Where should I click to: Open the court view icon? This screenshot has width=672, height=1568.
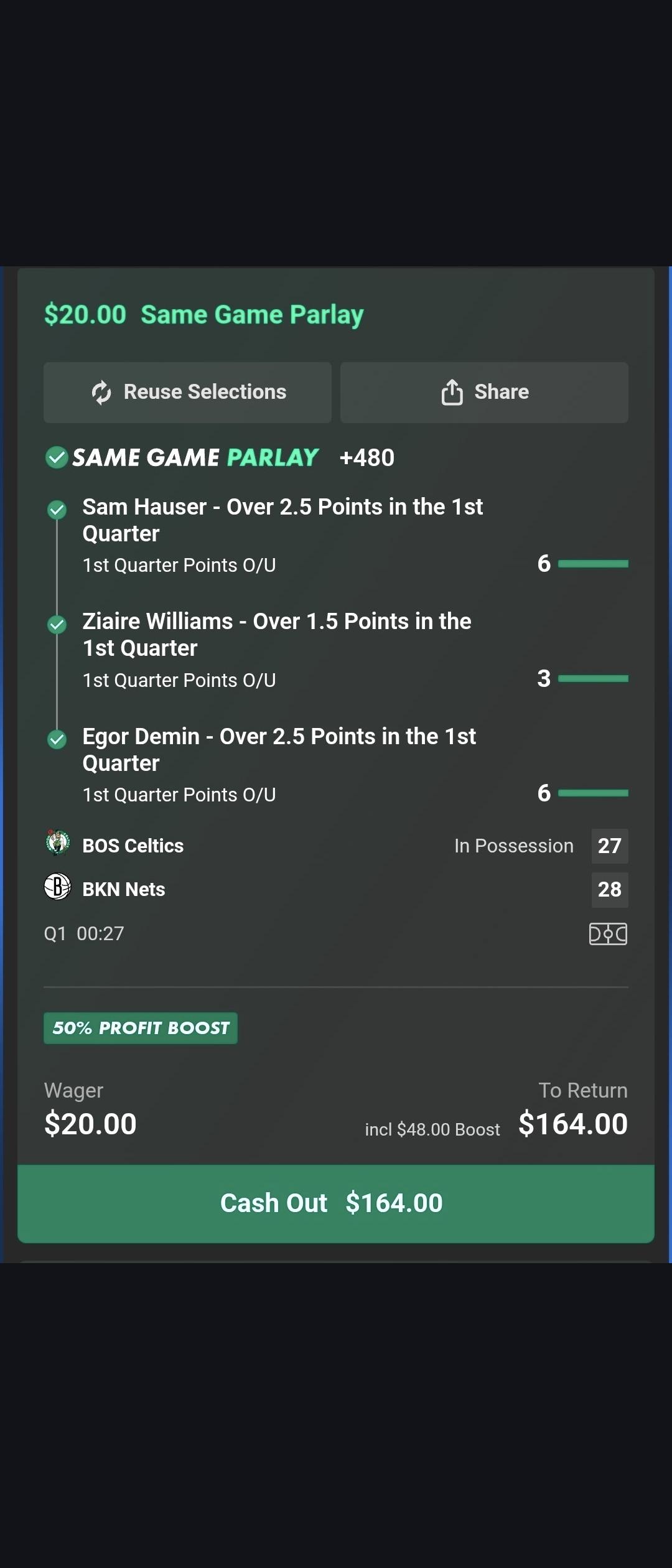click(608, 933)
